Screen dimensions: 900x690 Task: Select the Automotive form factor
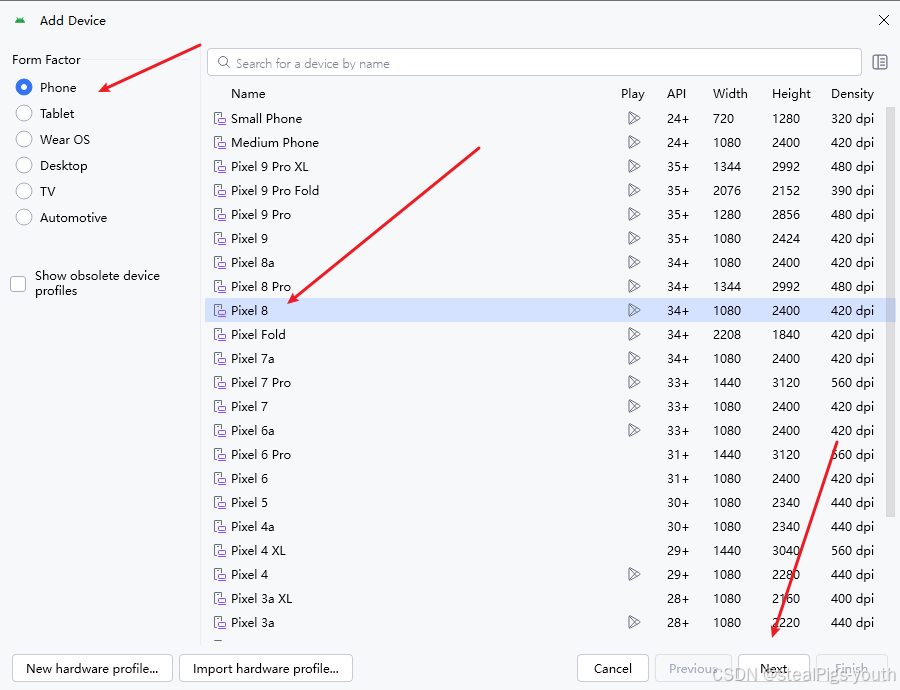coord(24,218)
